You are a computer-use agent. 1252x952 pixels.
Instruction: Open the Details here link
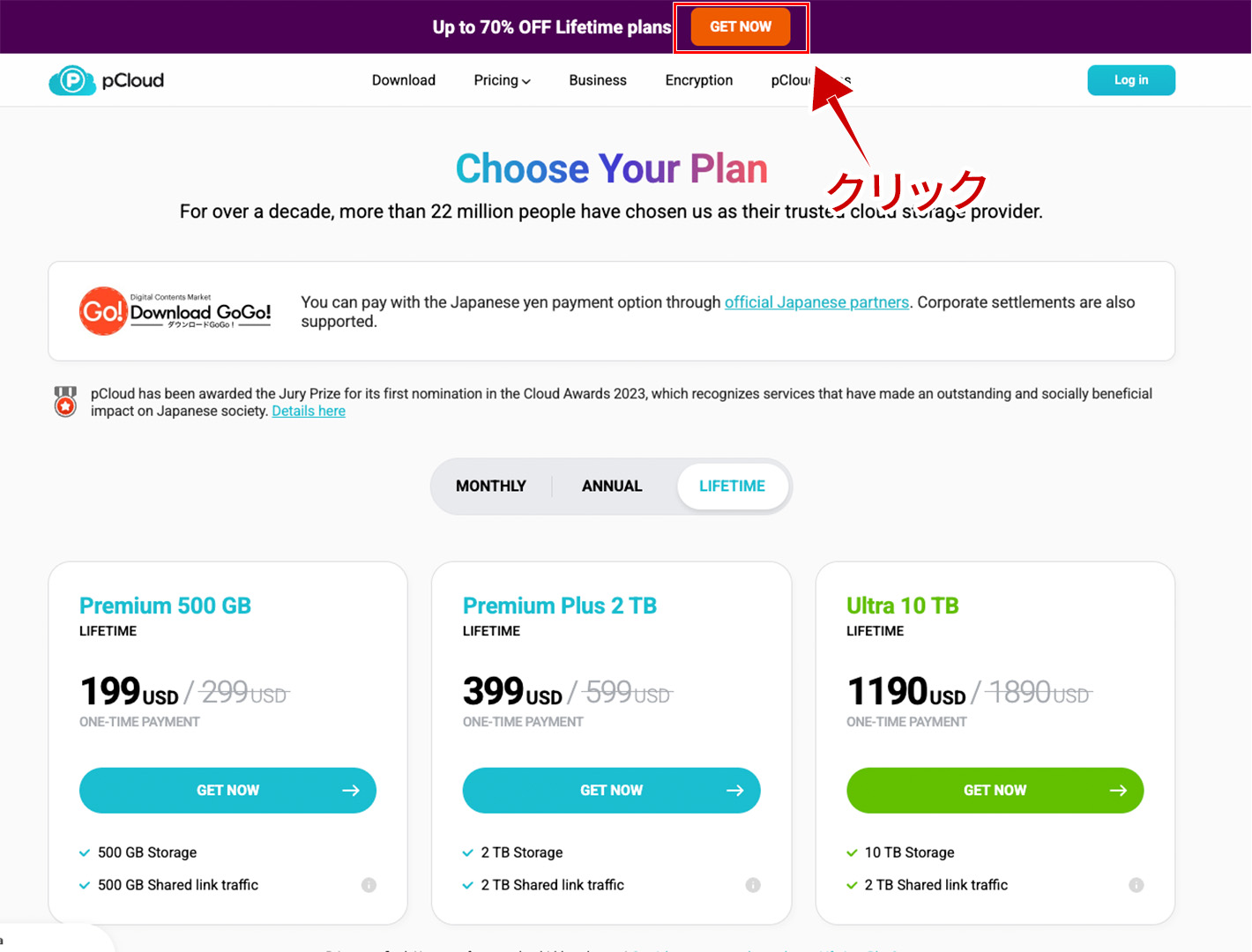pyautogui.click(x=309, y=412)
